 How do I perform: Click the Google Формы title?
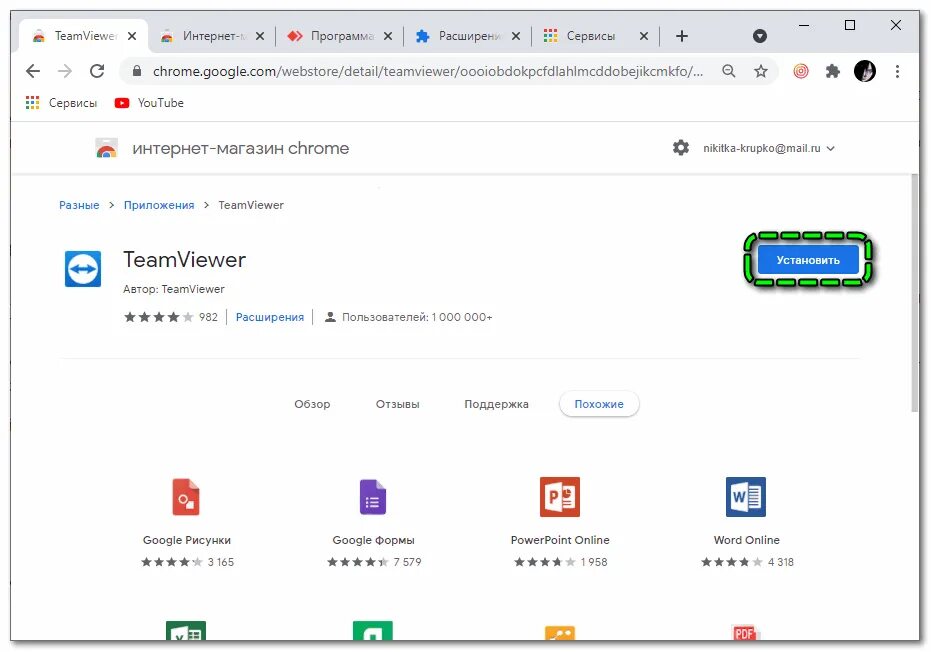pyautogui.click(x=373, y=540)
